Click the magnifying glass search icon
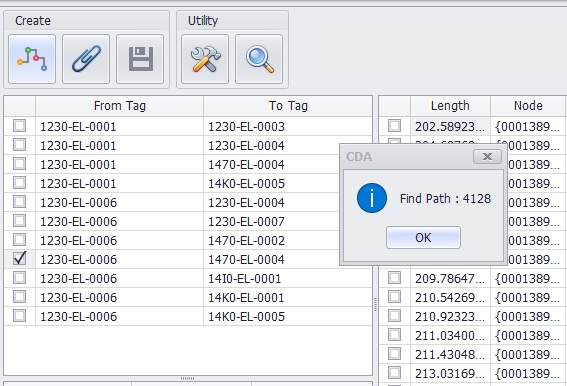The height and width of the screenshot is (386, 567). [x=259, y=59]
